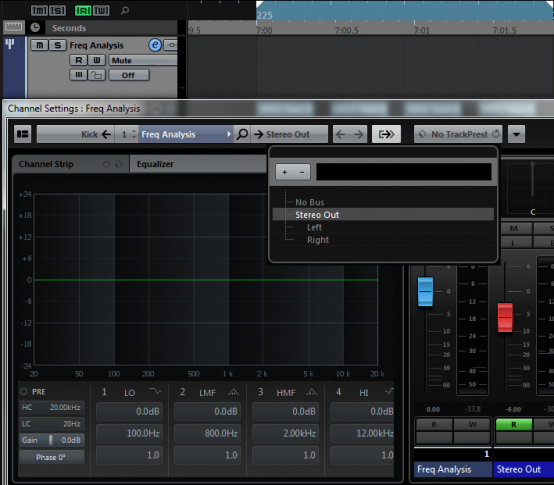
Task: Click the track type icon on the Freq Analysis track
Action: (x=10, y=44)
